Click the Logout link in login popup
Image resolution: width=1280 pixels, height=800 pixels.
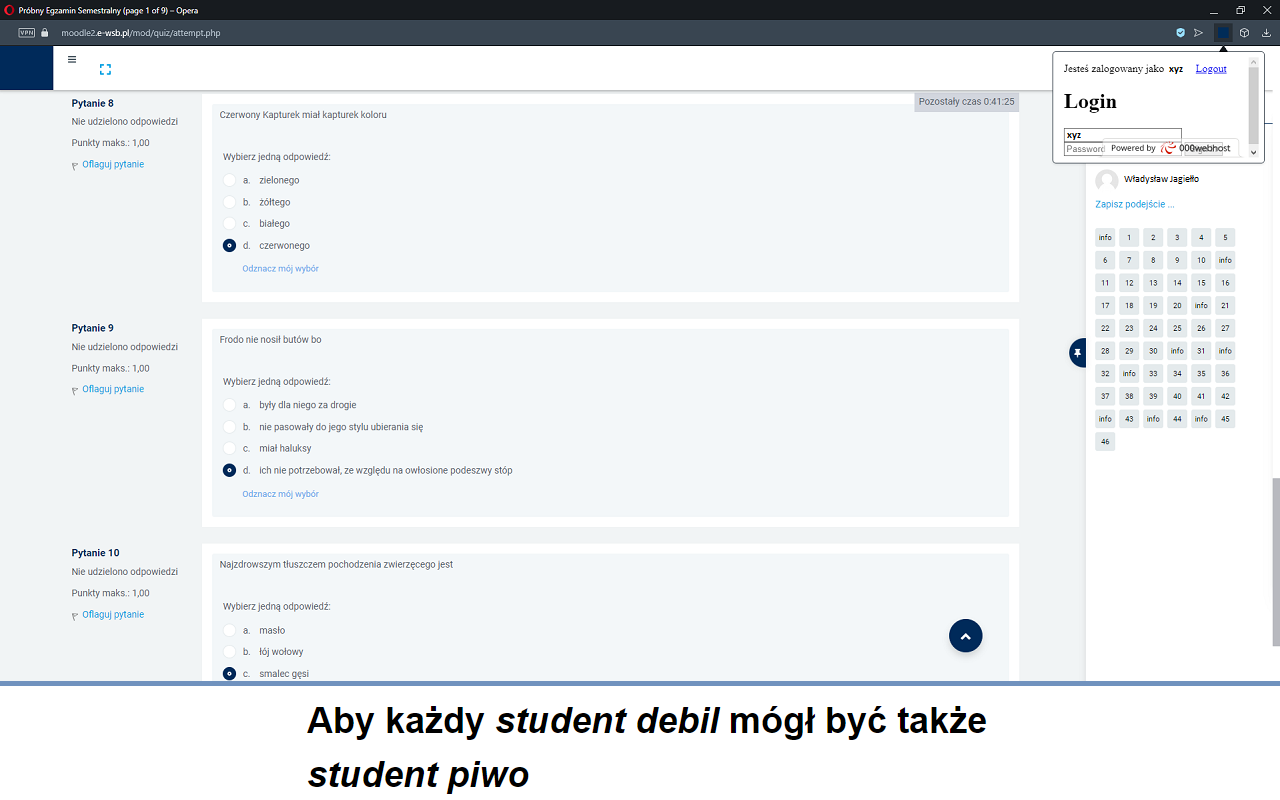(x=1211, y=69)
